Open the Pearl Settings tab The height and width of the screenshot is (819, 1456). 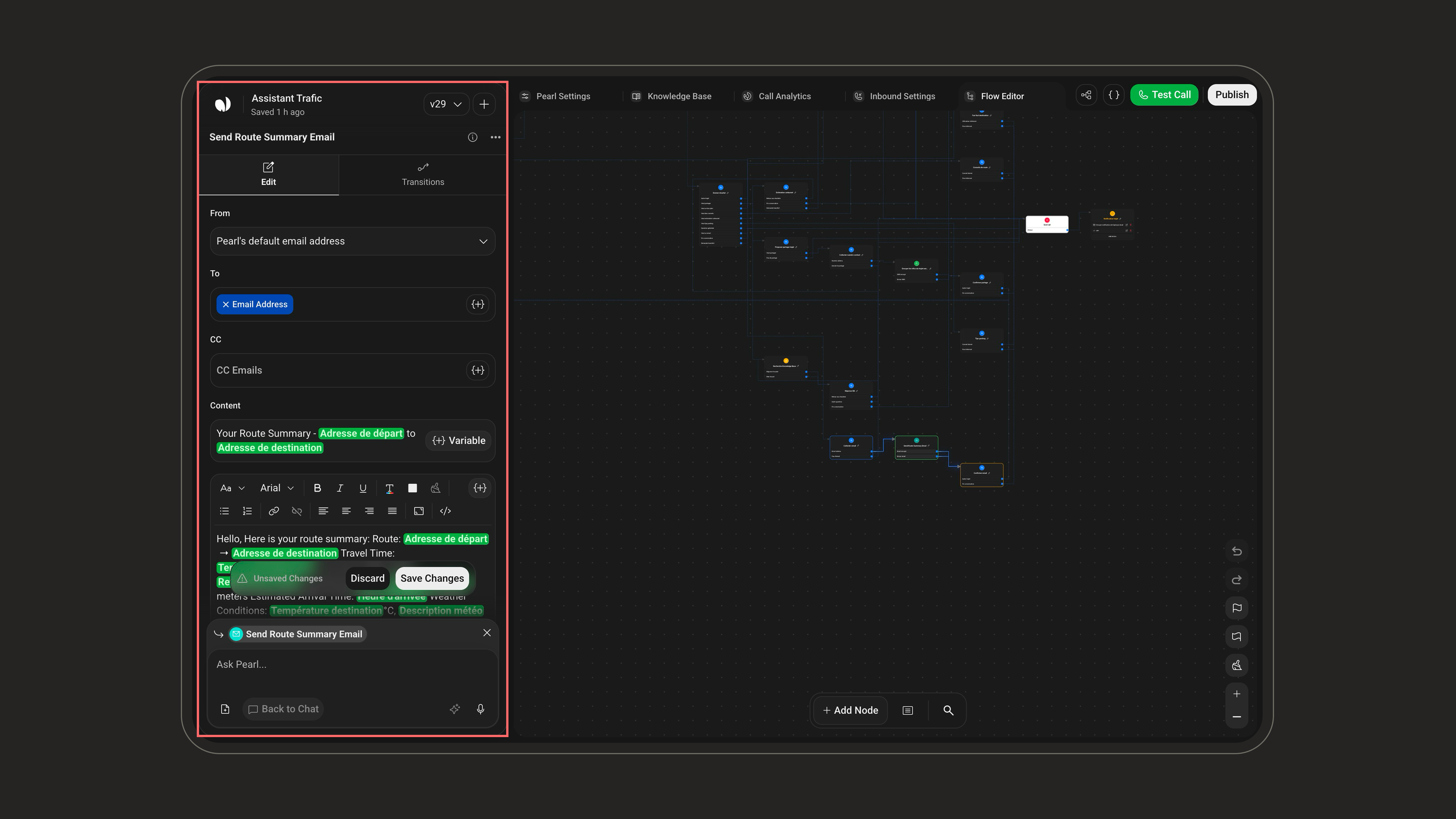click(x=556, y=96)
